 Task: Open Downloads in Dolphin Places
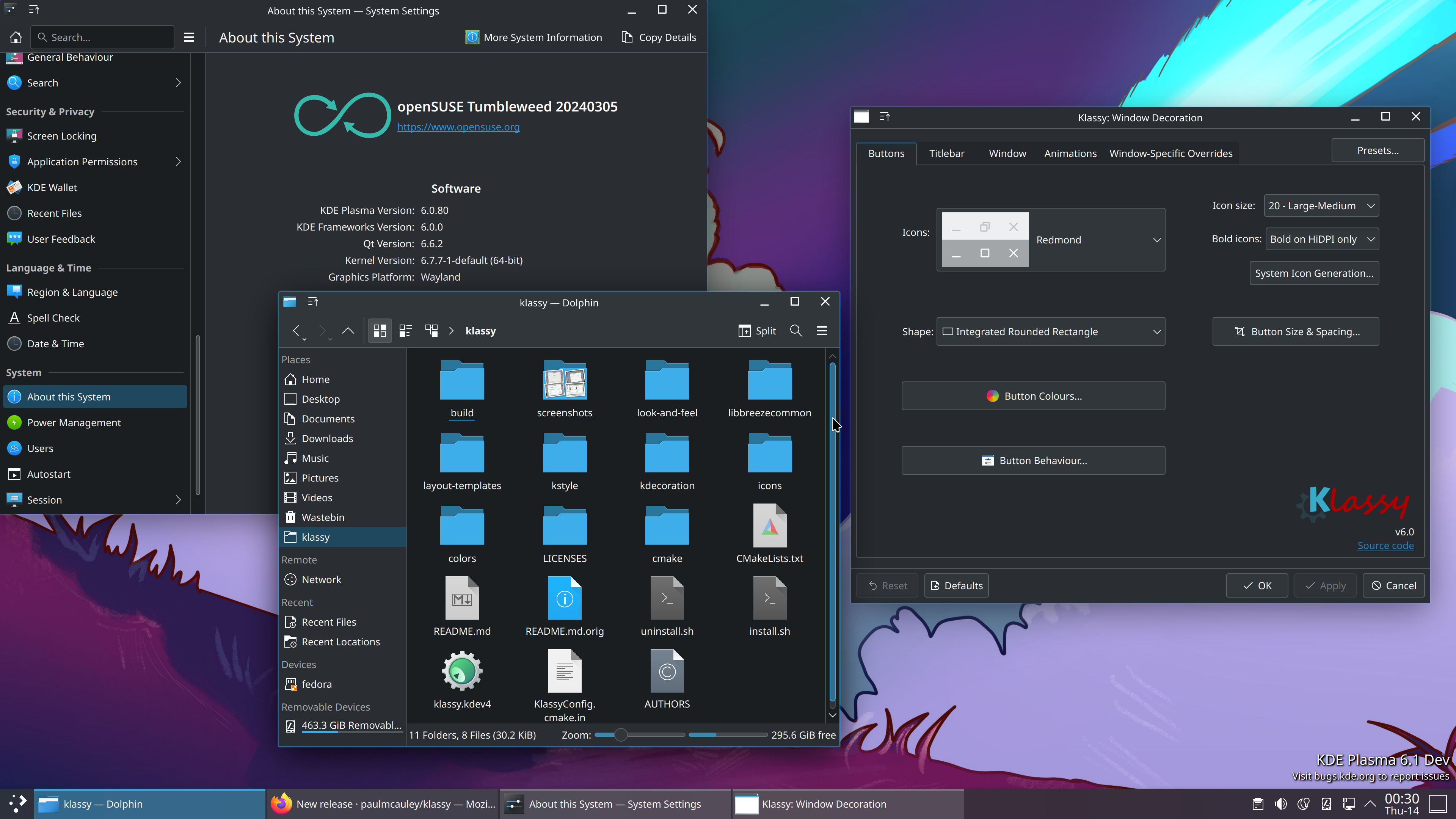pos(342,439)
